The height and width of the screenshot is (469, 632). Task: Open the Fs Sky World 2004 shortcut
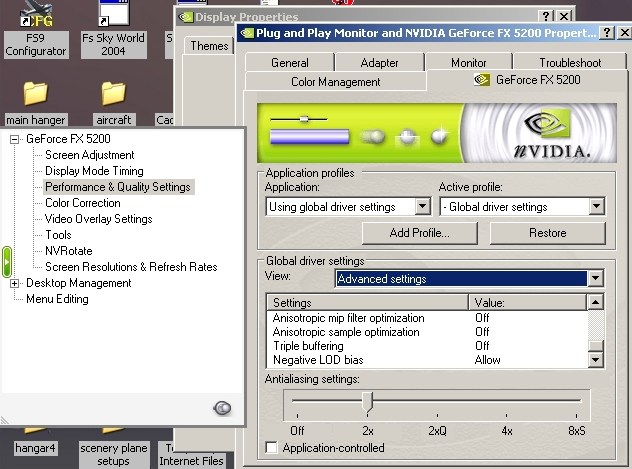tap(112, 18)
